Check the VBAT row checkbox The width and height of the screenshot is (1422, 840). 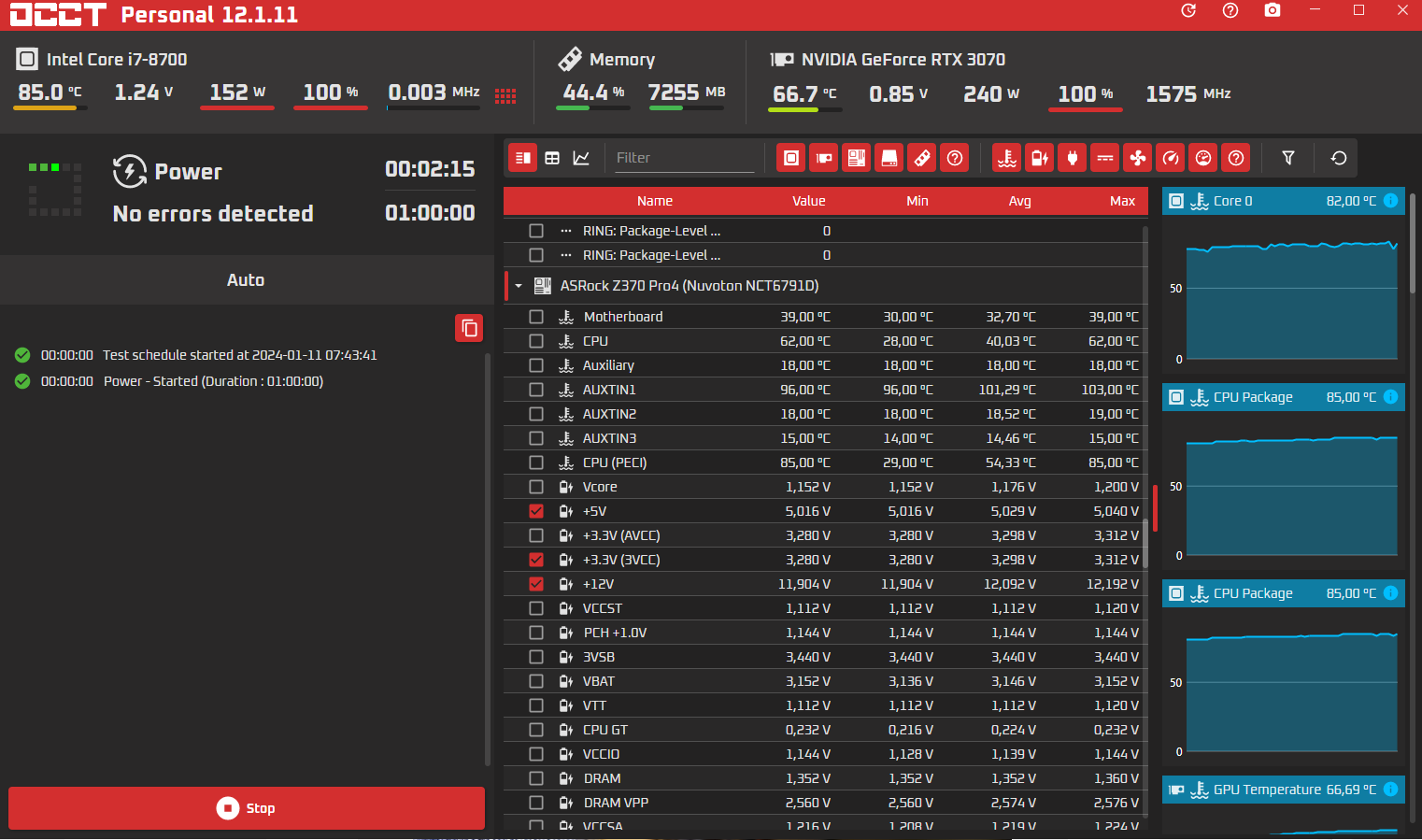[536, 681]
